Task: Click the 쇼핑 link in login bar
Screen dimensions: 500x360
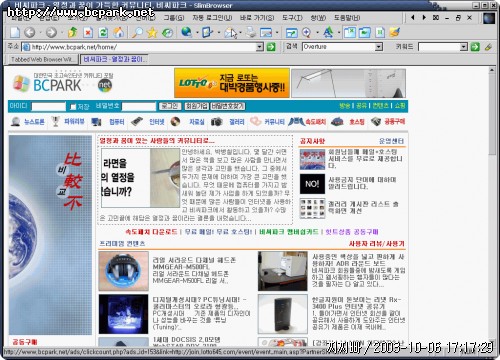Action: [400, 106]
